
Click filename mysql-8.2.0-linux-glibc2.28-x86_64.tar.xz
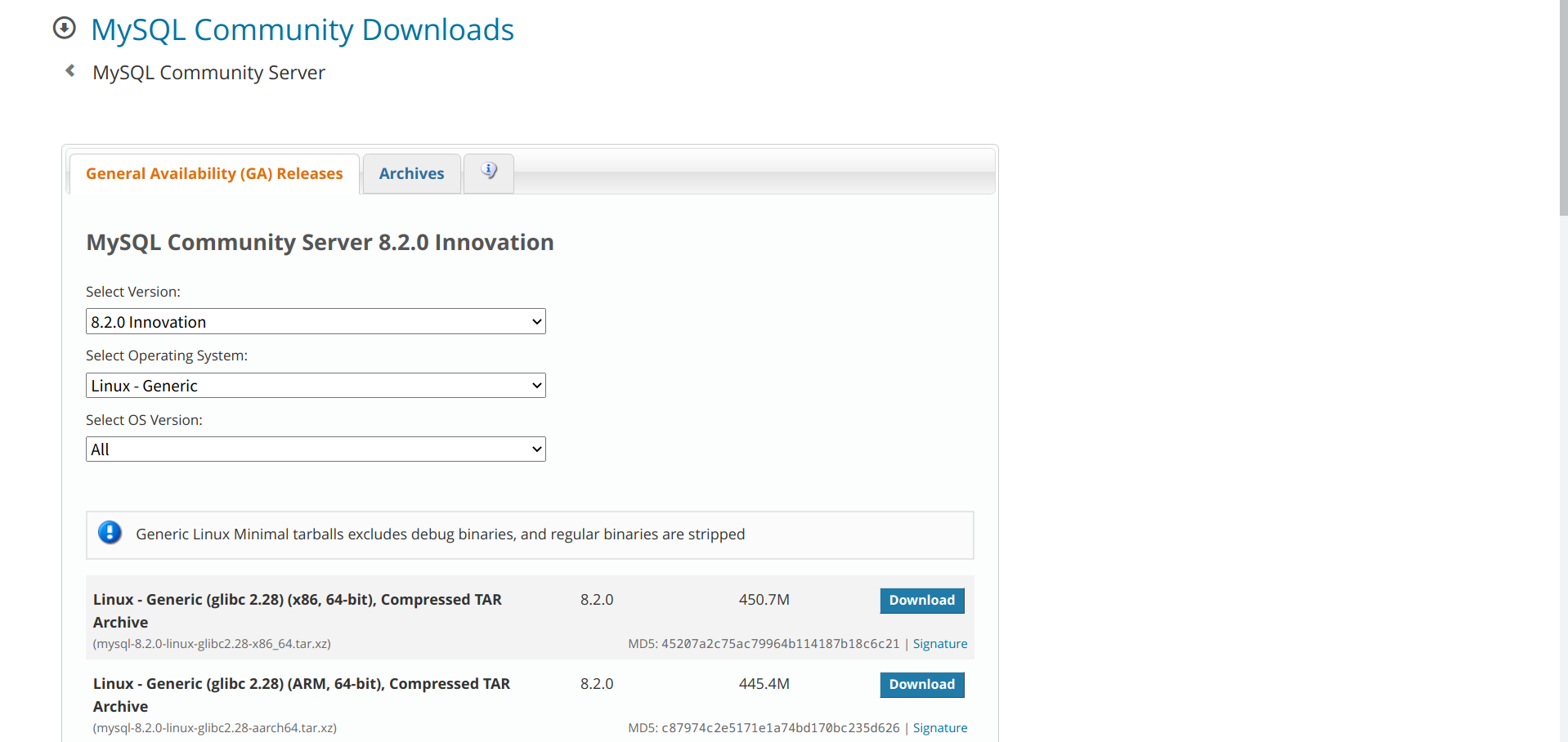[212, 644]
